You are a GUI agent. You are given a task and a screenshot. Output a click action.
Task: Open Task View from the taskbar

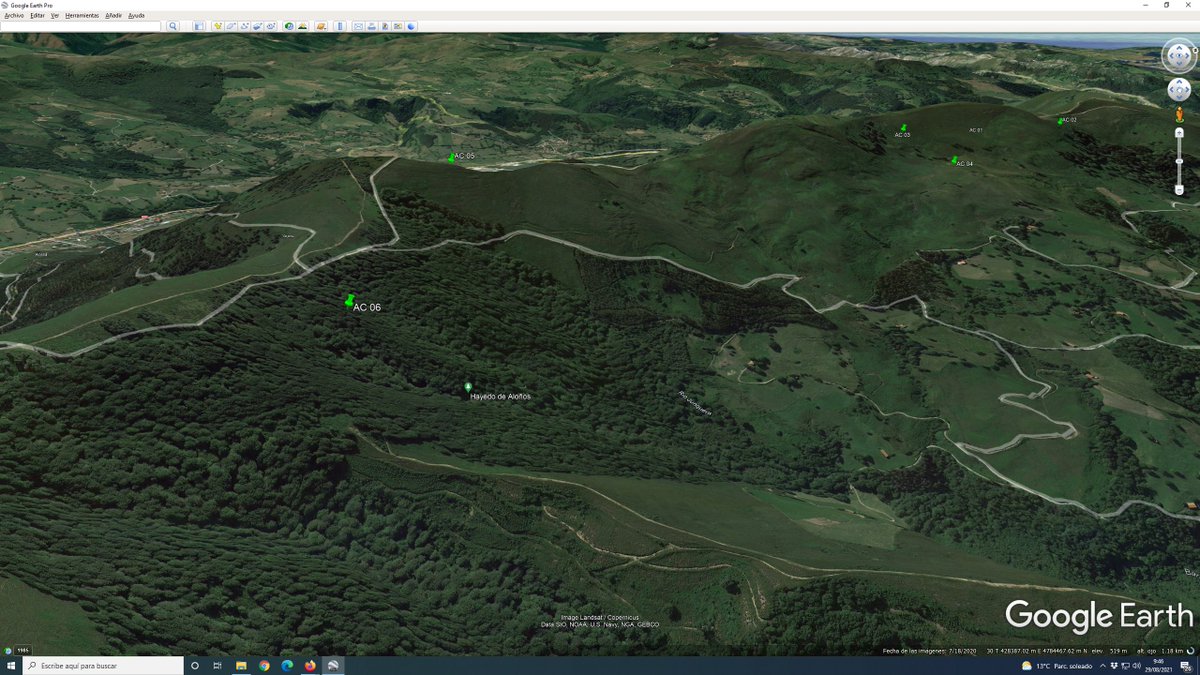217,665
